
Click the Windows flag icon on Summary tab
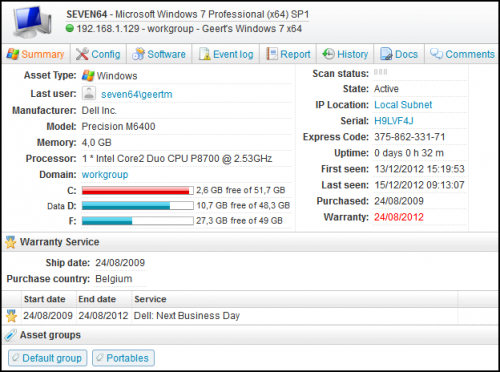(x=13, y=54)
